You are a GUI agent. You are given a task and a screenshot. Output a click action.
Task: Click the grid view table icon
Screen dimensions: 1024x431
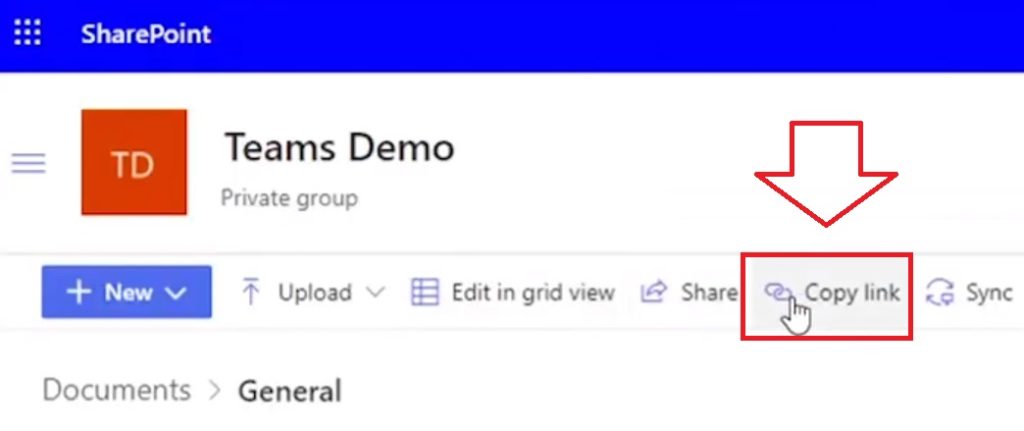pos(424,292)
